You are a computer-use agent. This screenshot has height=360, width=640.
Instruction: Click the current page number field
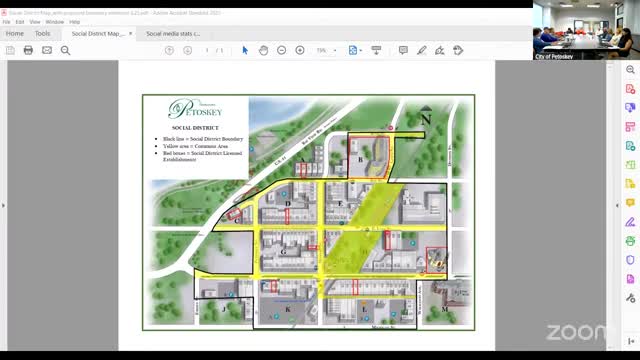coord(207,50)
